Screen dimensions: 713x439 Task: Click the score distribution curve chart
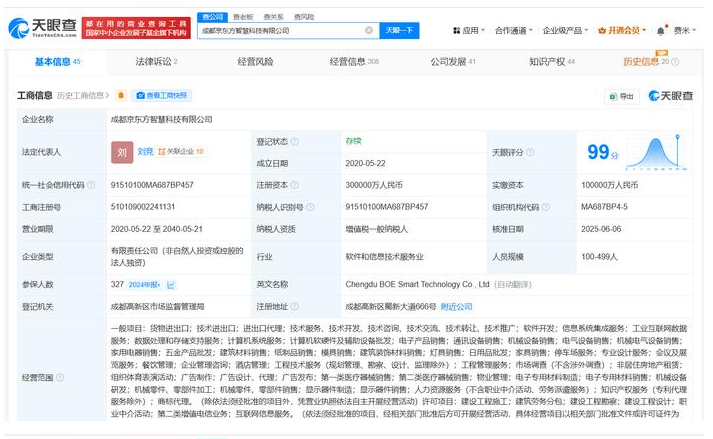click(657, 153)
